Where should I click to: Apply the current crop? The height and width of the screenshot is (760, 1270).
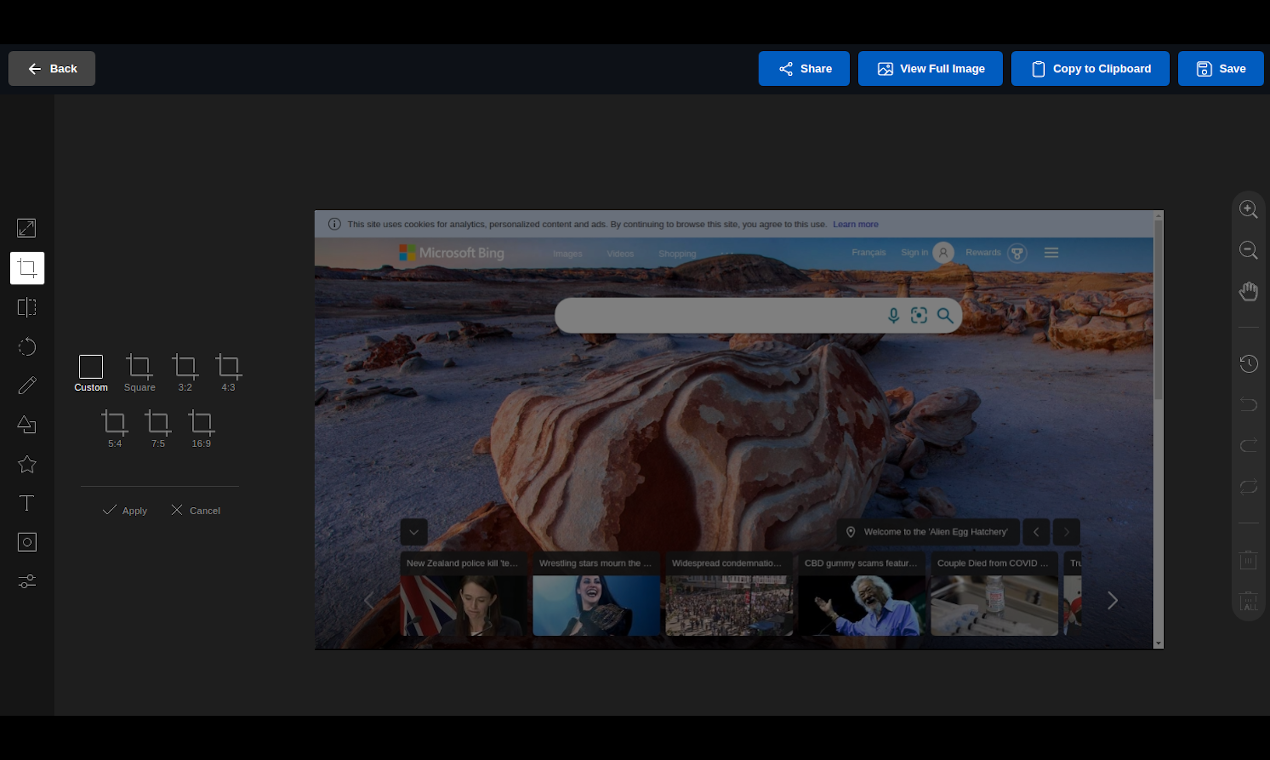[124, 510]
